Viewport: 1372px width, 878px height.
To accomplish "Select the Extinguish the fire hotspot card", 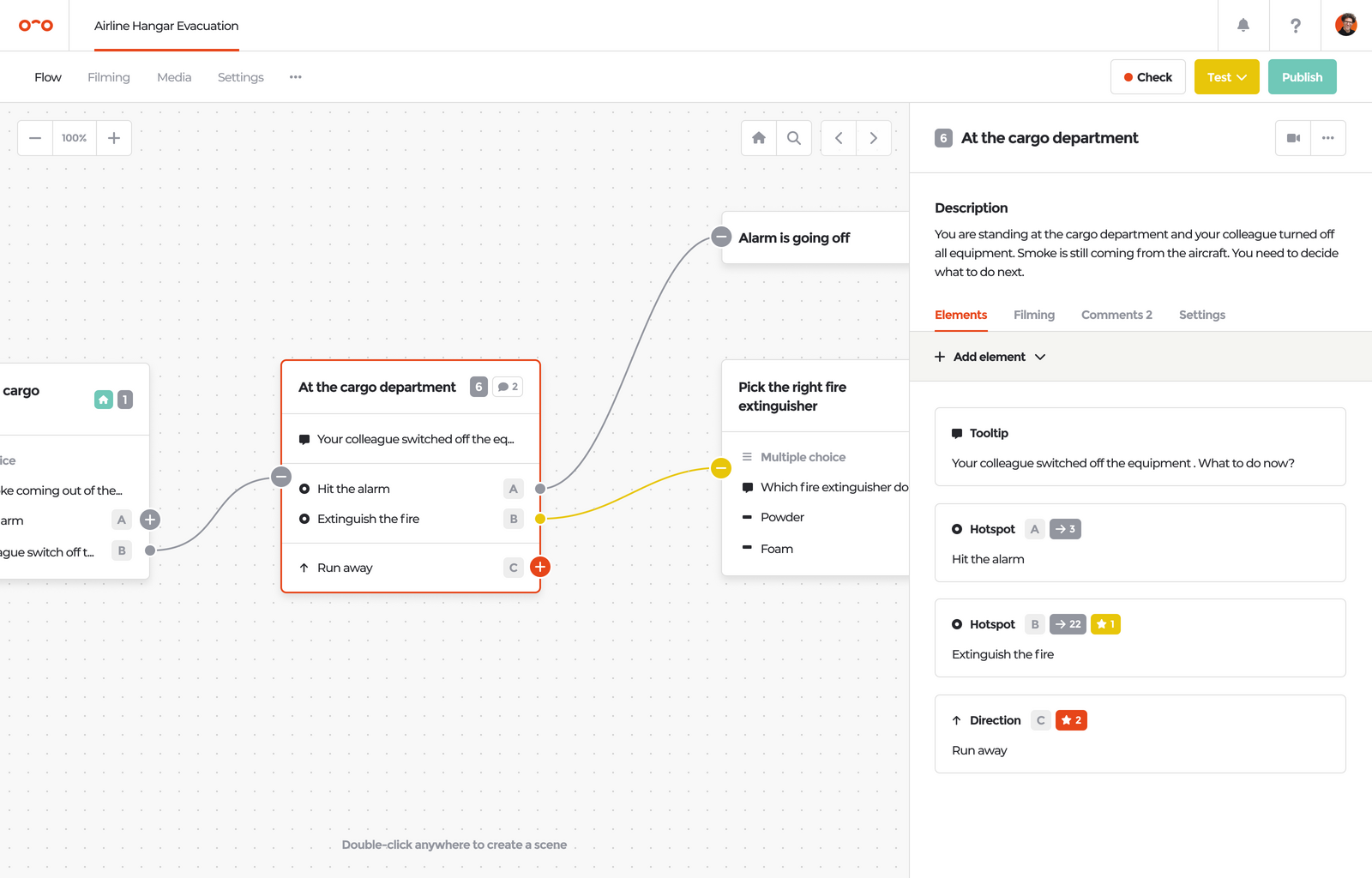I will tap(1140, 638).
